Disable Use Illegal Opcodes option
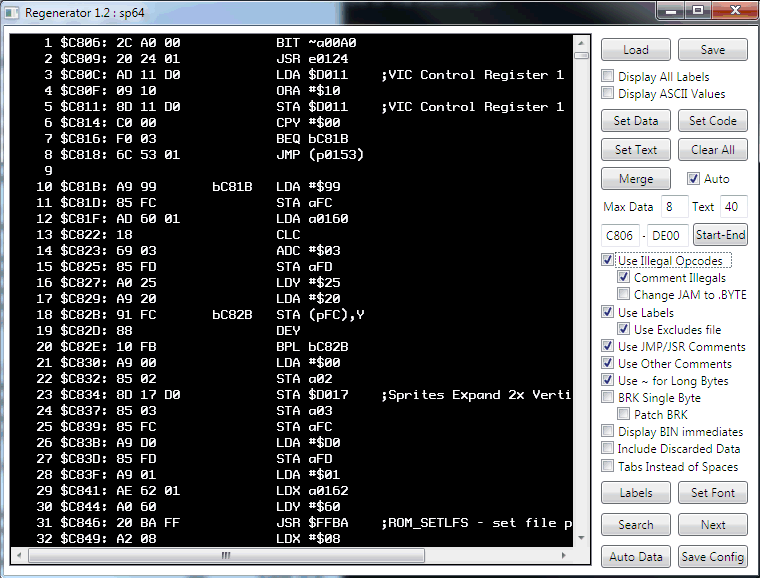This screenshot has height=578, width=760. (x=608, y=261)
